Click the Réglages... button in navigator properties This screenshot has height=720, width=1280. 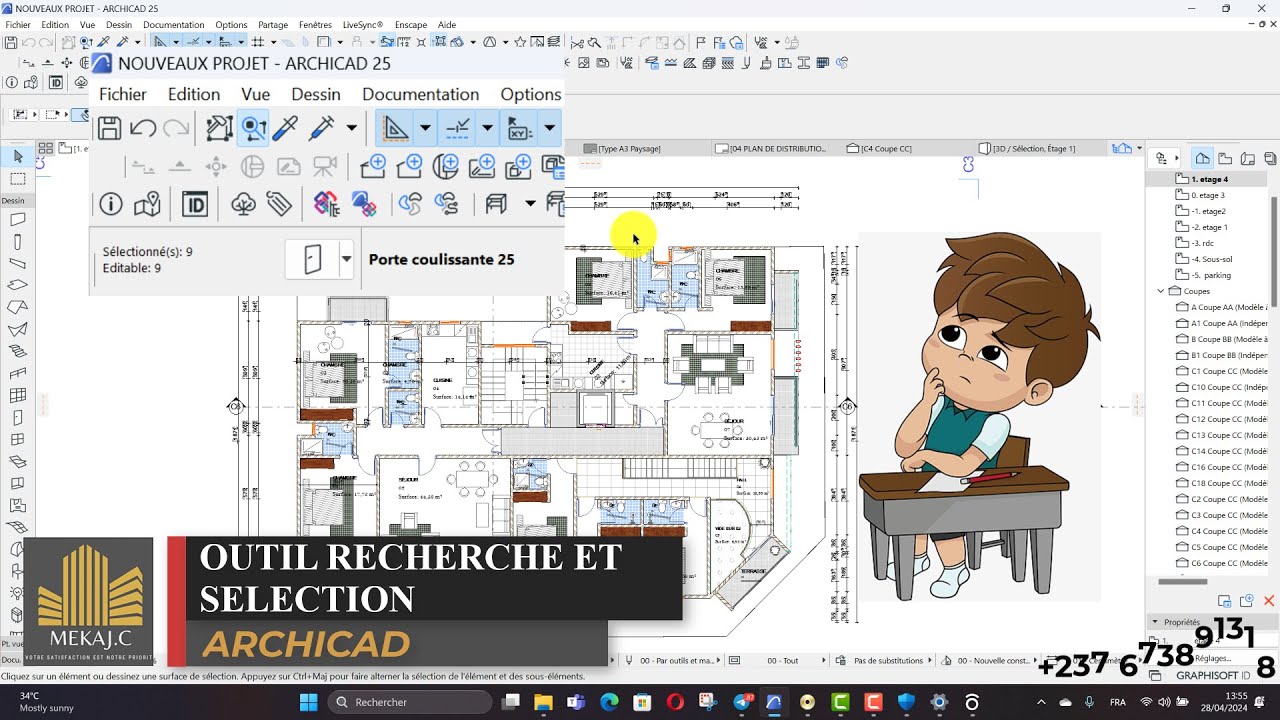click(x=1212, y=658)
